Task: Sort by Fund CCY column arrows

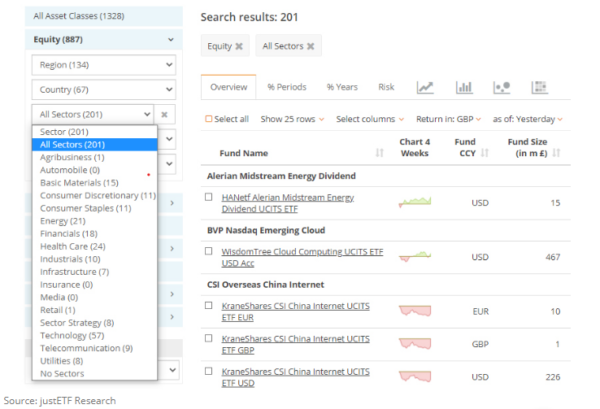Action: (484, 153)
